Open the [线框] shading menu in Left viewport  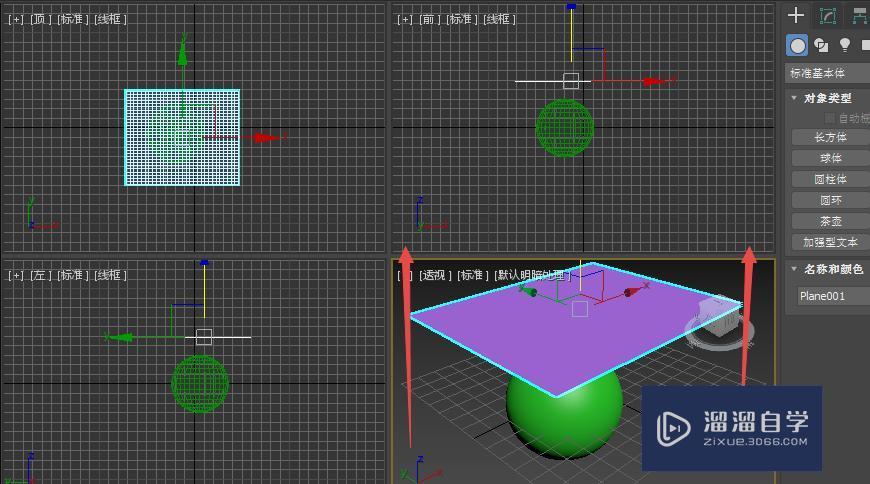[x=110, y=275]
